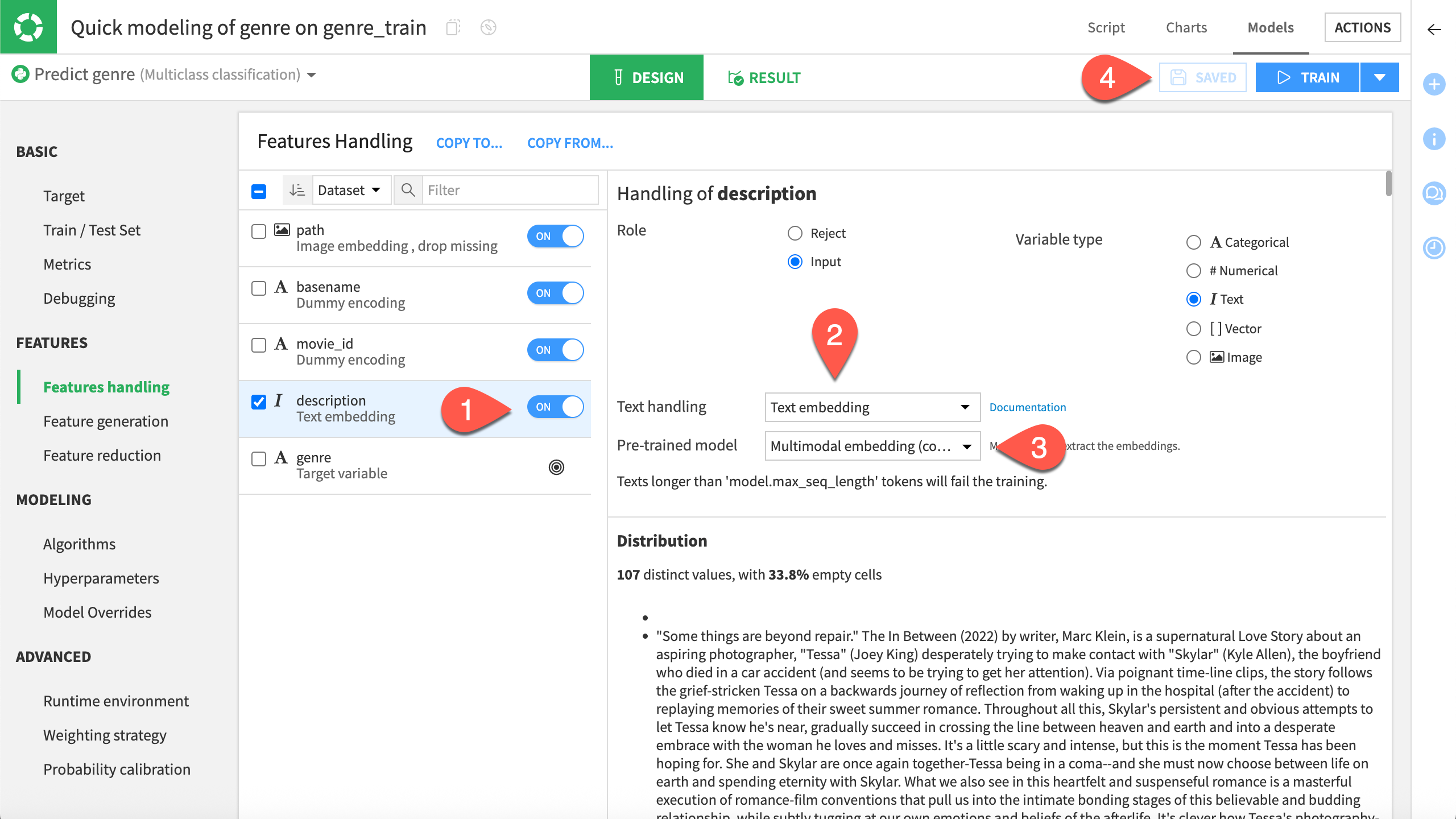The image size is (1456, 819).
Task: Select the Reject role radio button
Action: [x=795, y=233]
